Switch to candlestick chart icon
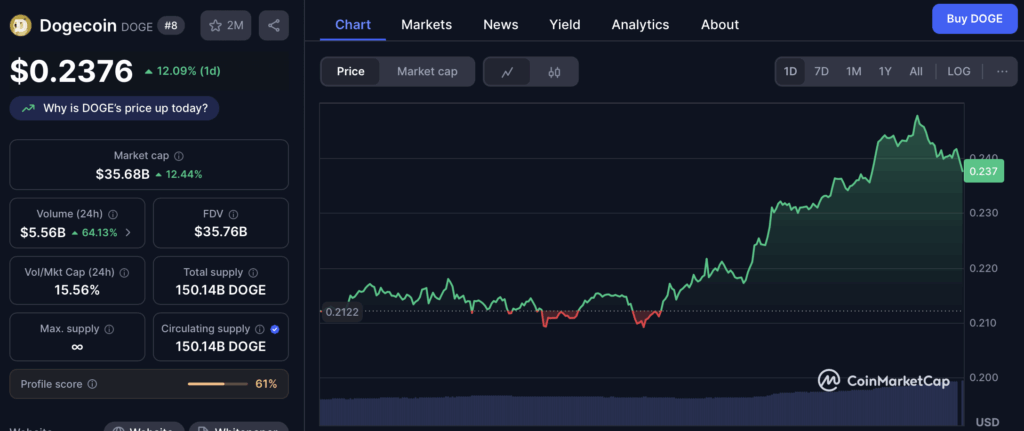This screenshot has width=1024, height=431. (554, 72)
